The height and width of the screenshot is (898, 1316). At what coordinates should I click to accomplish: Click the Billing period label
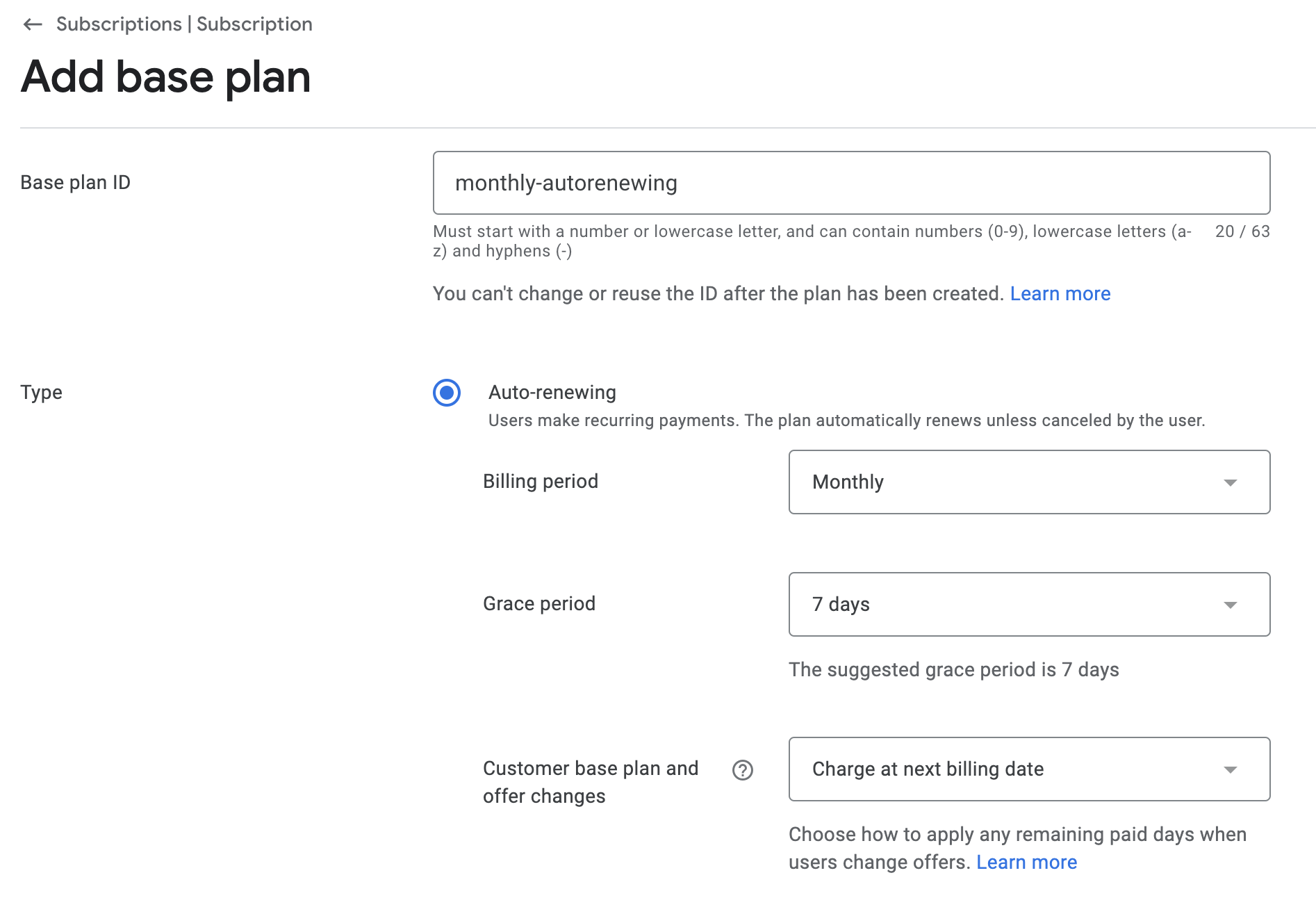540,482
